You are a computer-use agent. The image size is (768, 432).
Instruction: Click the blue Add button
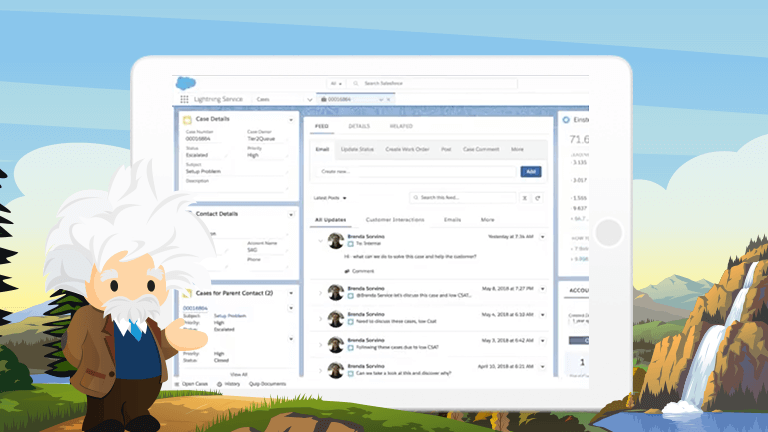(x=531, y=171)
